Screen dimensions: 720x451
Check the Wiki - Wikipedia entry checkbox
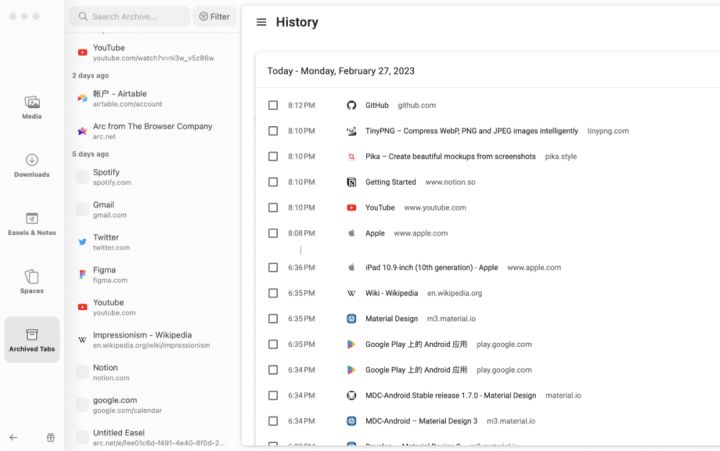click(273, 293)
